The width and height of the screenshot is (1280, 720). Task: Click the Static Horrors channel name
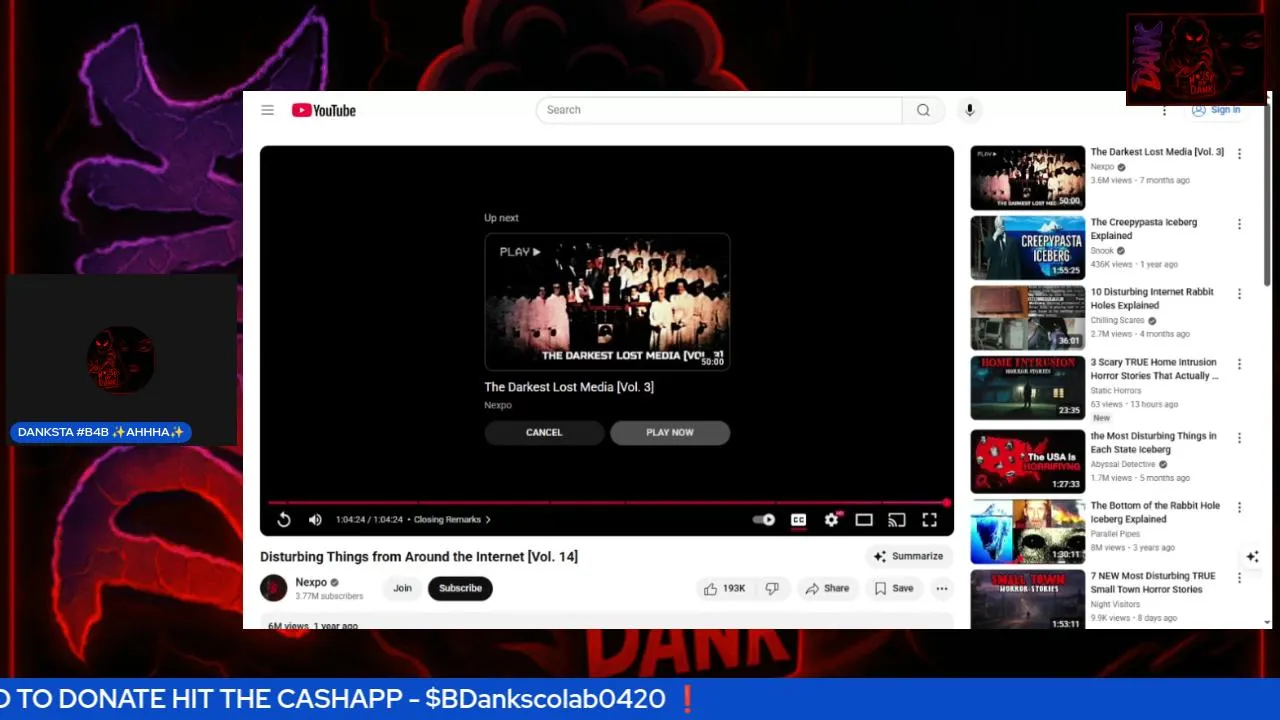1115,391
